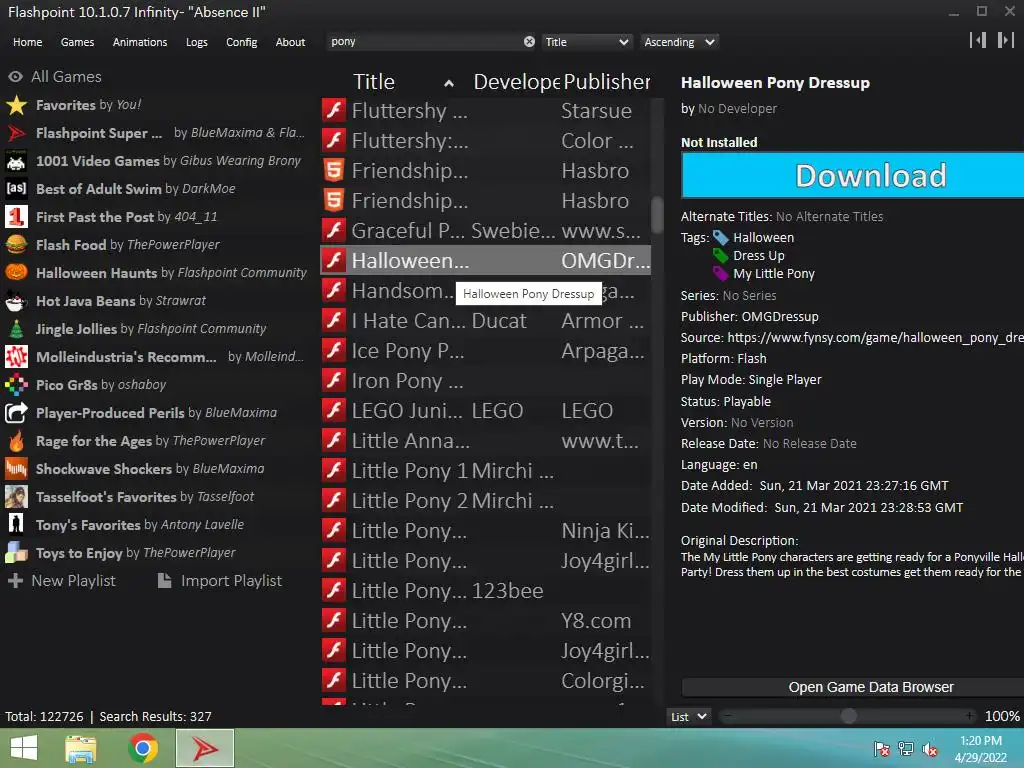This screenshot has height=768, width=1024.
Task: Open the fynsy.com source link
Action: tap(875, 338)
